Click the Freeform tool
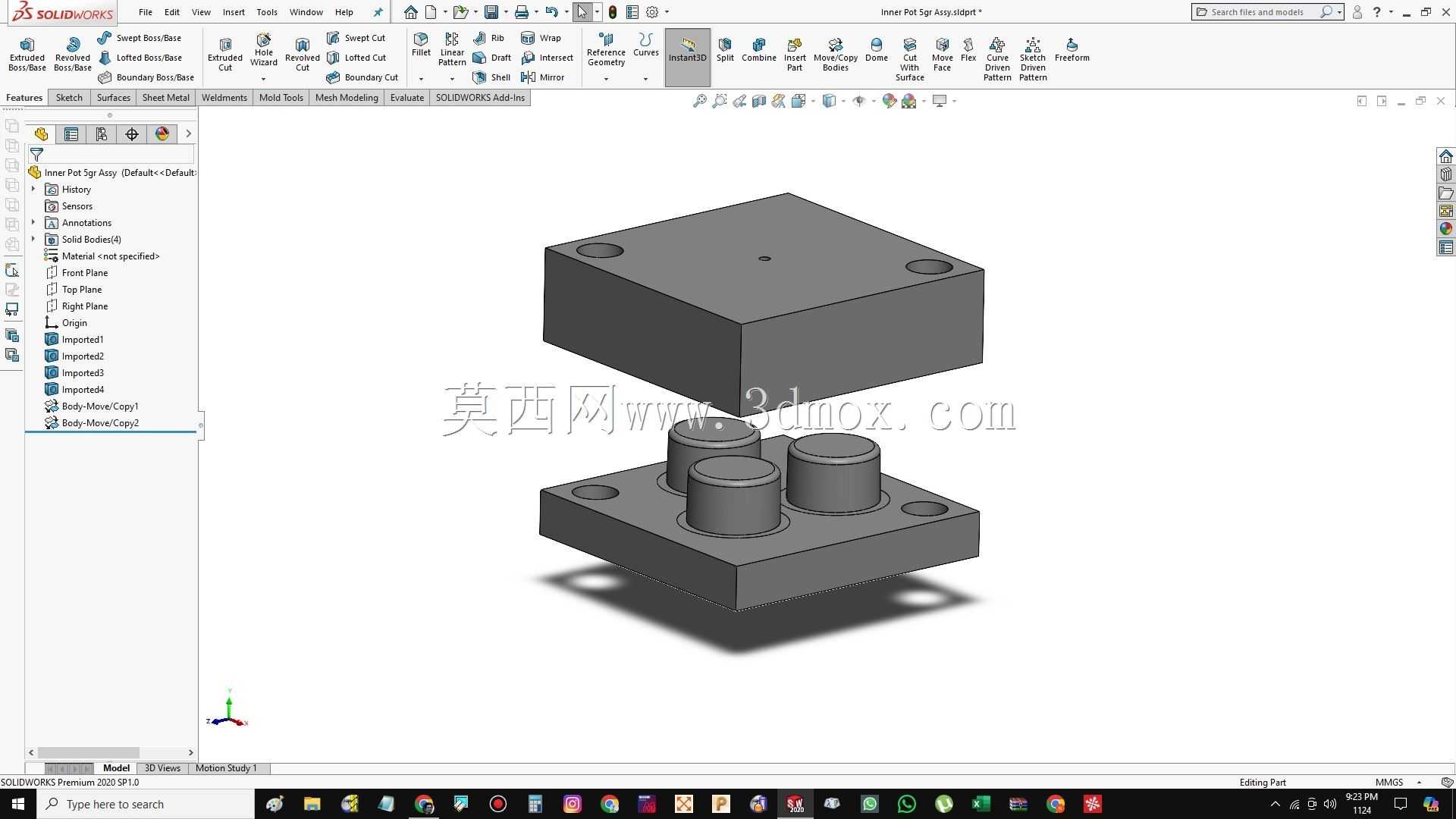The image size is (1456, 819). point(1072,50)
